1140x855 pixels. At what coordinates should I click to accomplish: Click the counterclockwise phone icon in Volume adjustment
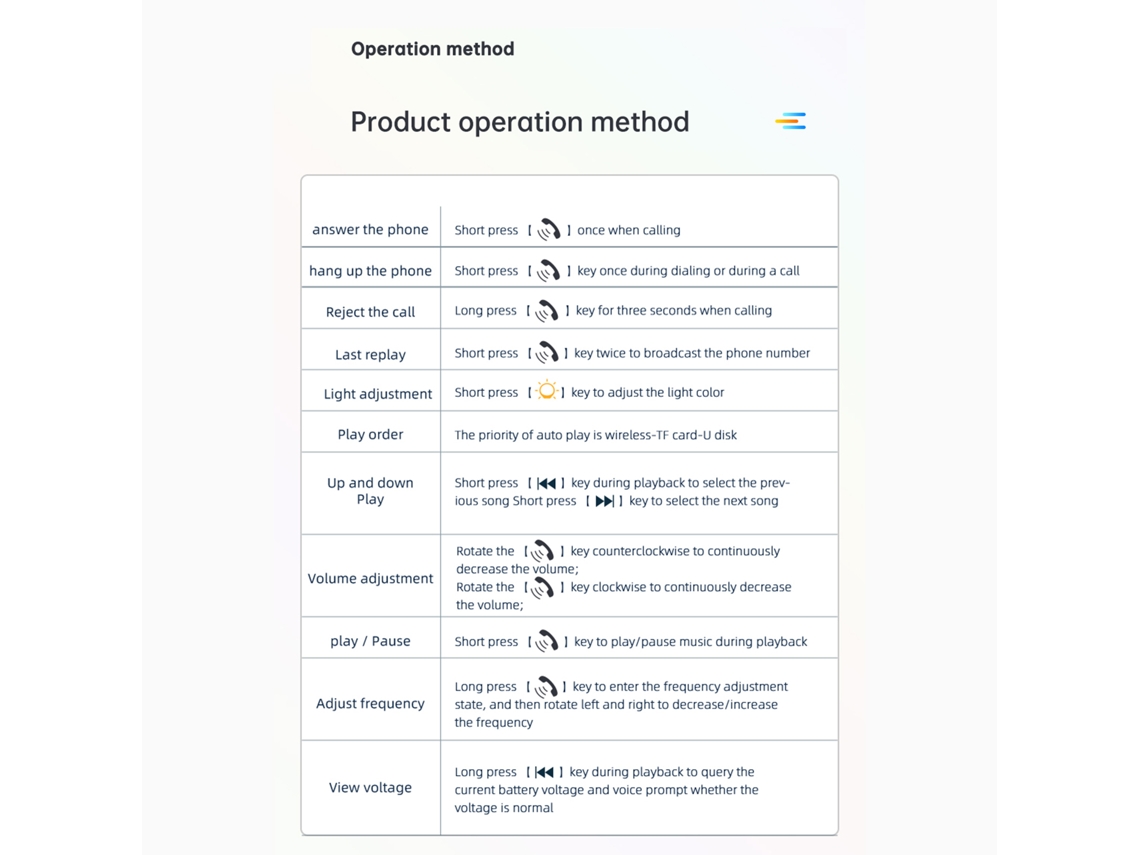[543, 551]
